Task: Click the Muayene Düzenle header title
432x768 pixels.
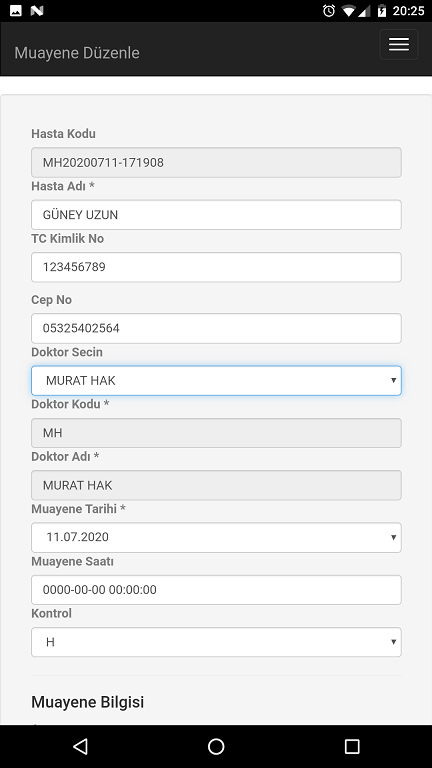Action: 77,53
